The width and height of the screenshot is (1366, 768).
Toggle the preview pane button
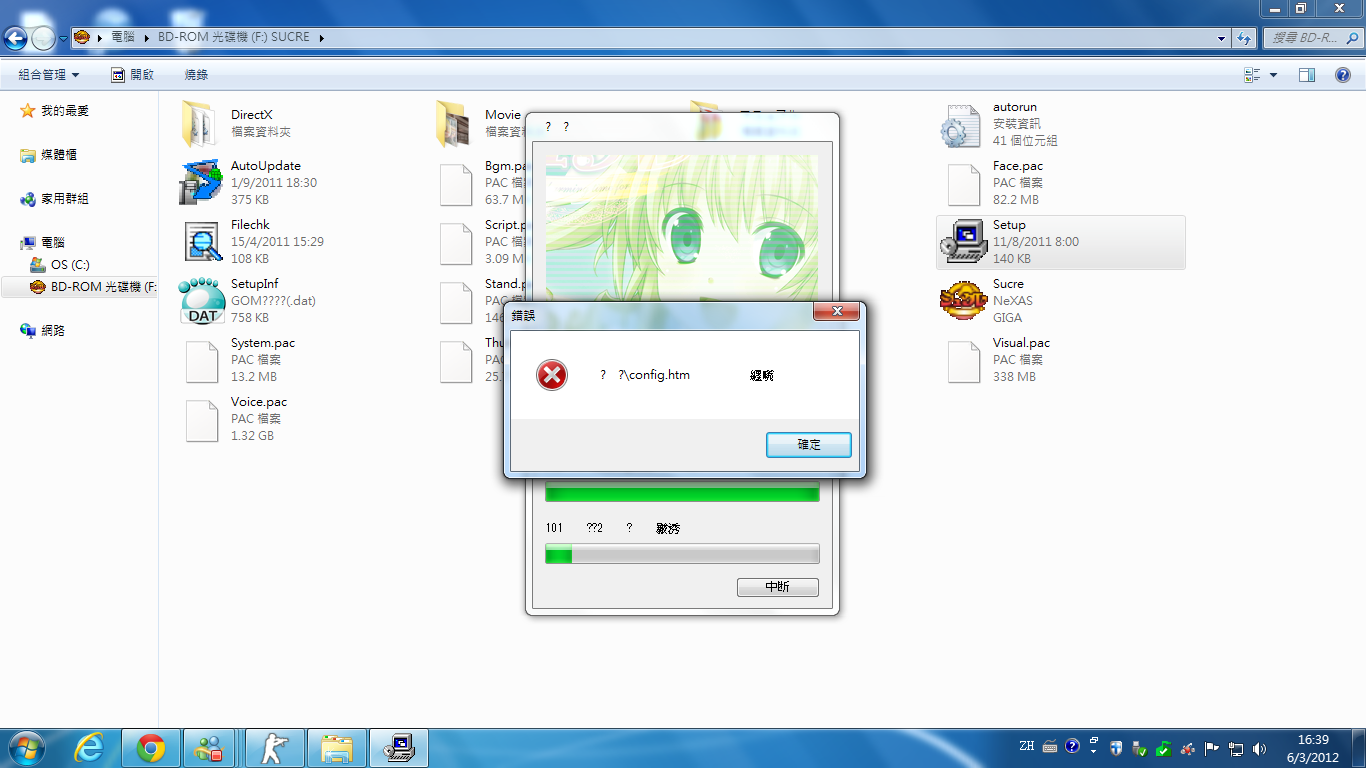(1306, 75)
